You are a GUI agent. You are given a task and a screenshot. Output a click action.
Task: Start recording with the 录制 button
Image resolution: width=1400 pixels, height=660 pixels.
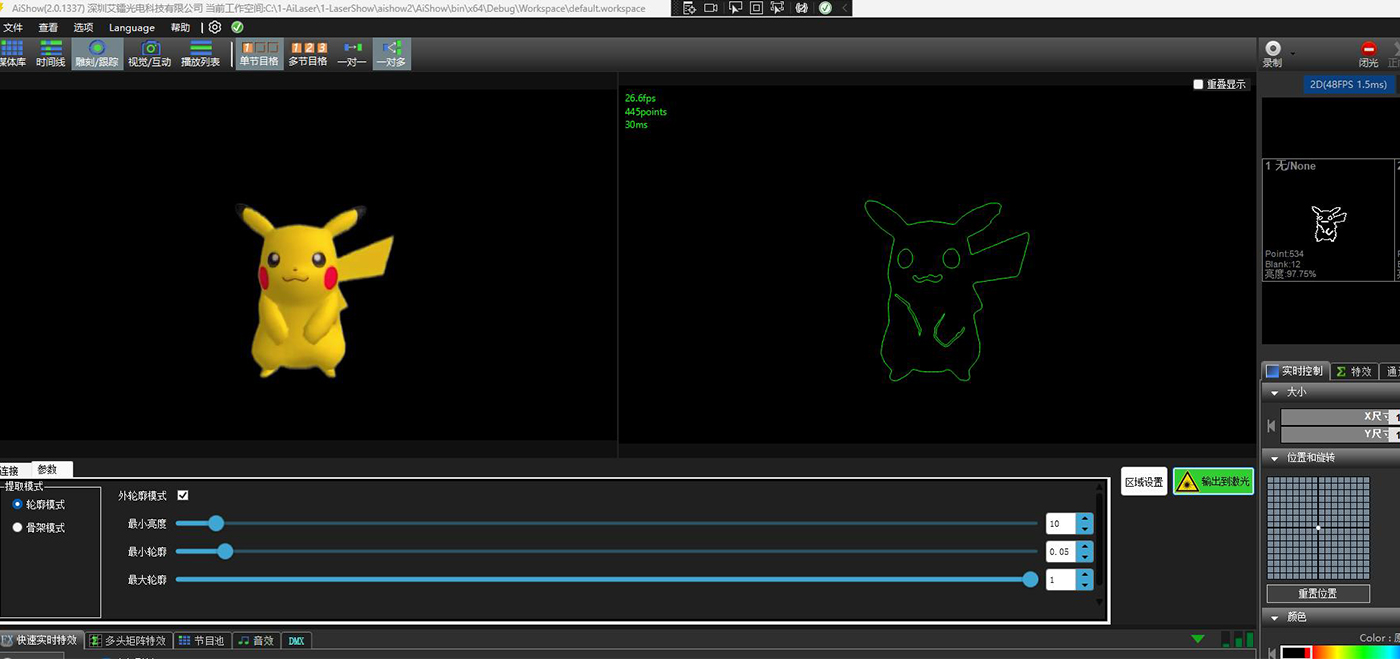click(1272, 54)
